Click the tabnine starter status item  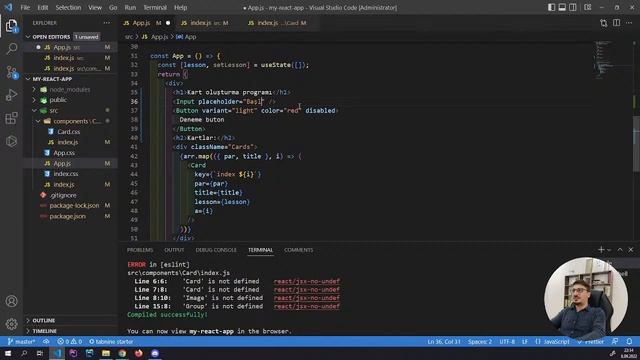(x=111, y=342)
